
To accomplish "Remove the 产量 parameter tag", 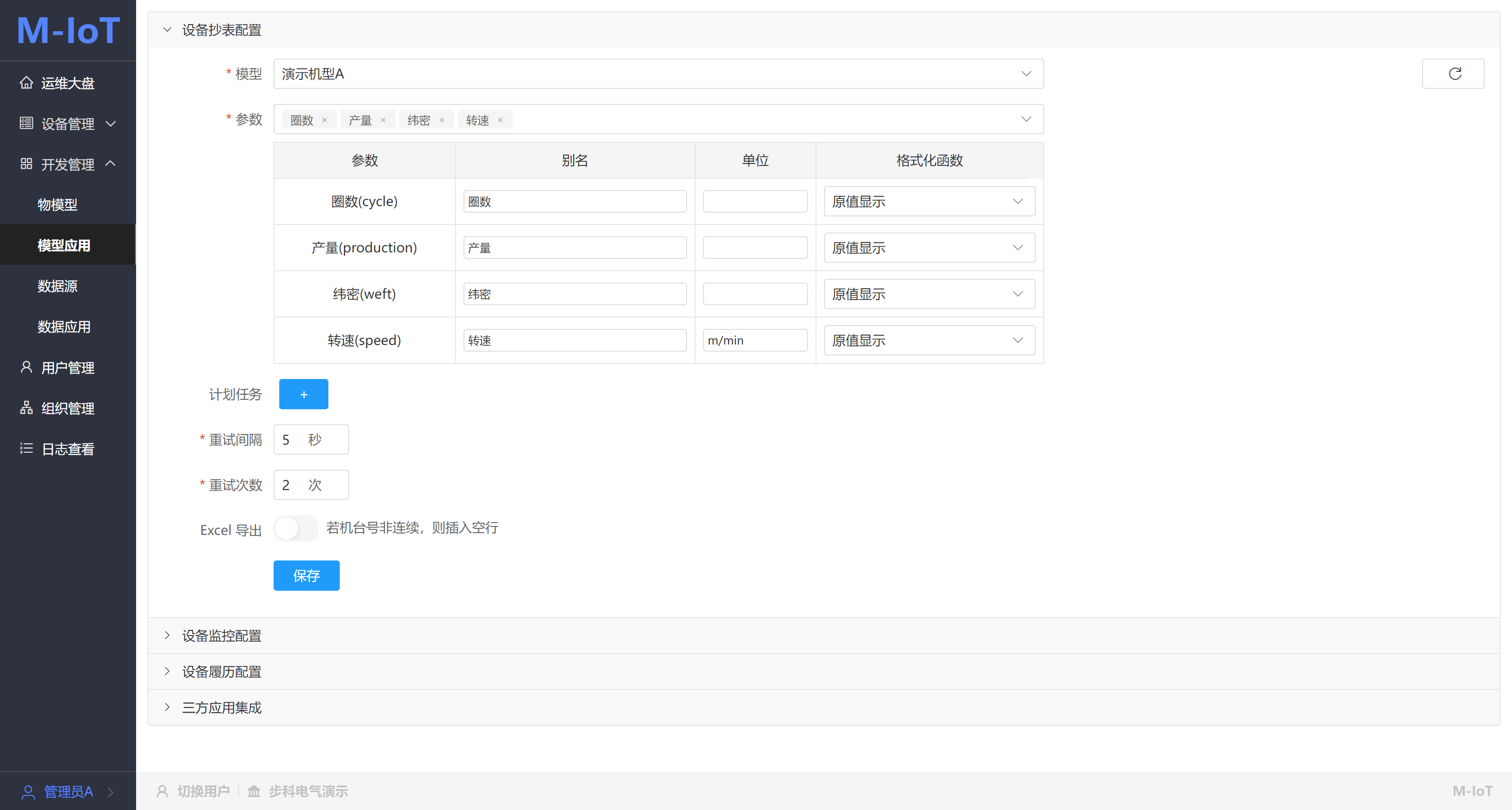I will 383,121.
